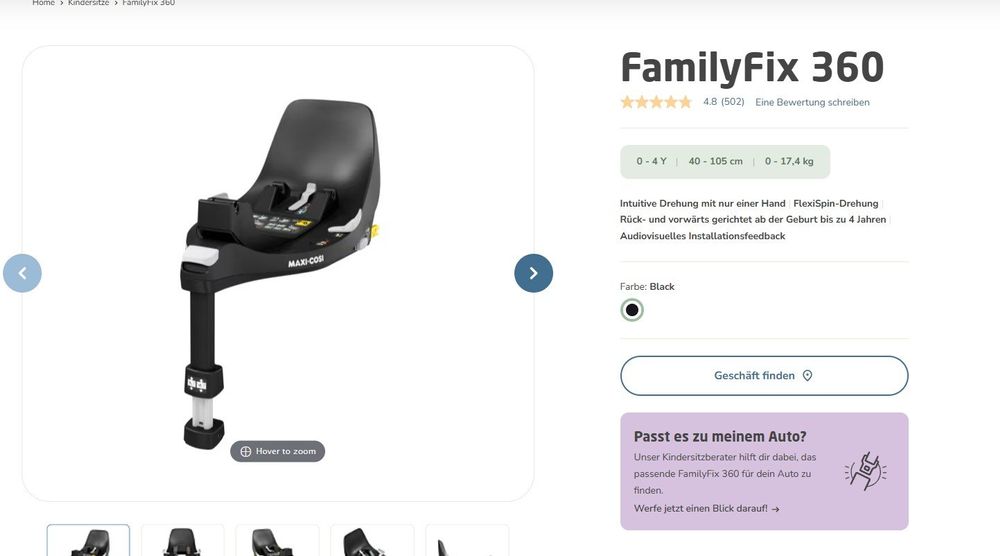Click the arrow after Werfe jetzt einen Blick darauf
The image size is (1000, 556).
[x=776, y=509]
